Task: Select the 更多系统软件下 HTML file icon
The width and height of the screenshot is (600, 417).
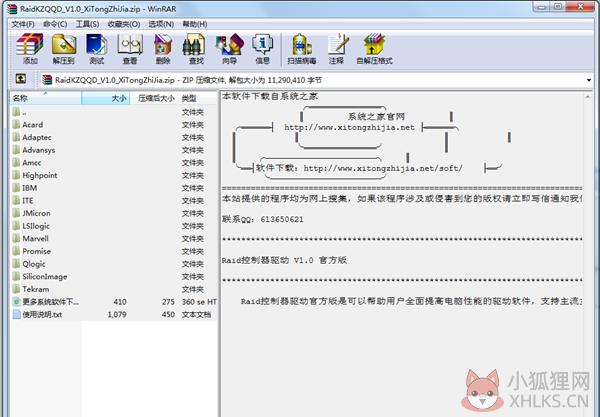Action: (16, 301)
